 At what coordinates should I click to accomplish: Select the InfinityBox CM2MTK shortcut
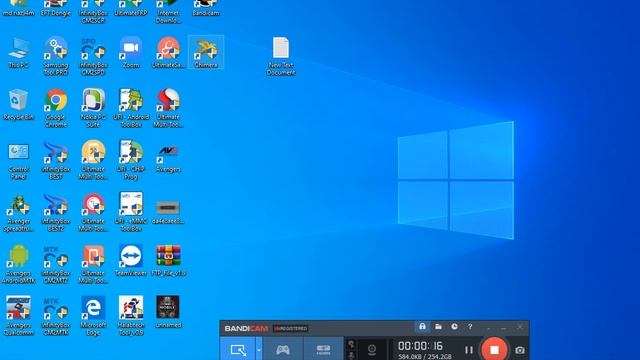(56, 316)
